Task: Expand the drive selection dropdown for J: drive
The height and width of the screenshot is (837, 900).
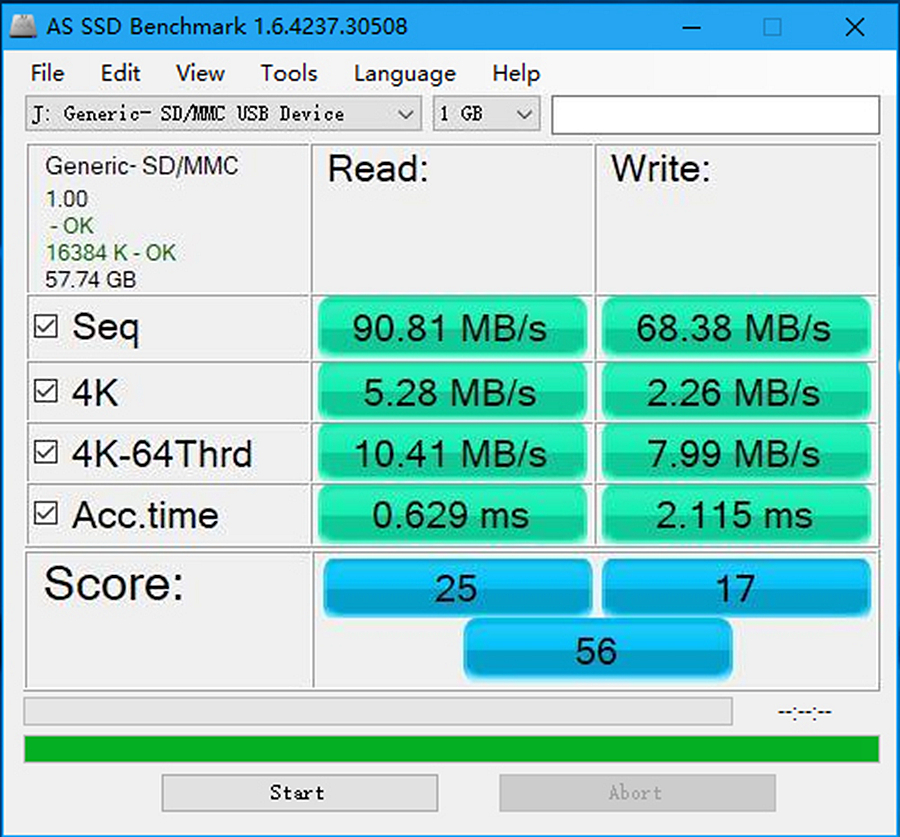Action: coord(408,114)
